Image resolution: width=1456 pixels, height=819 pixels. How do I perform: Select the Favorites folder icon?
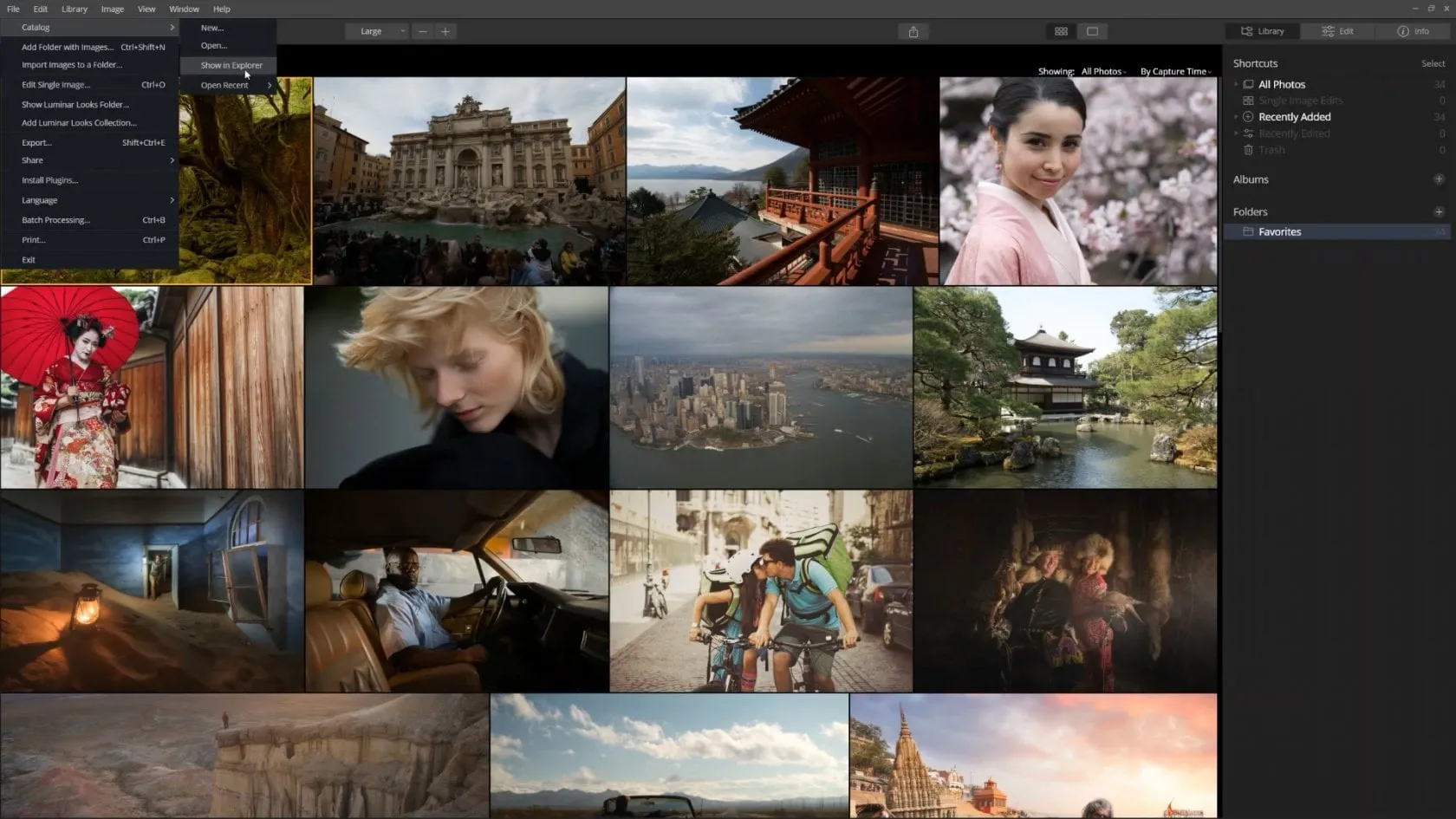pos(1248,232)
